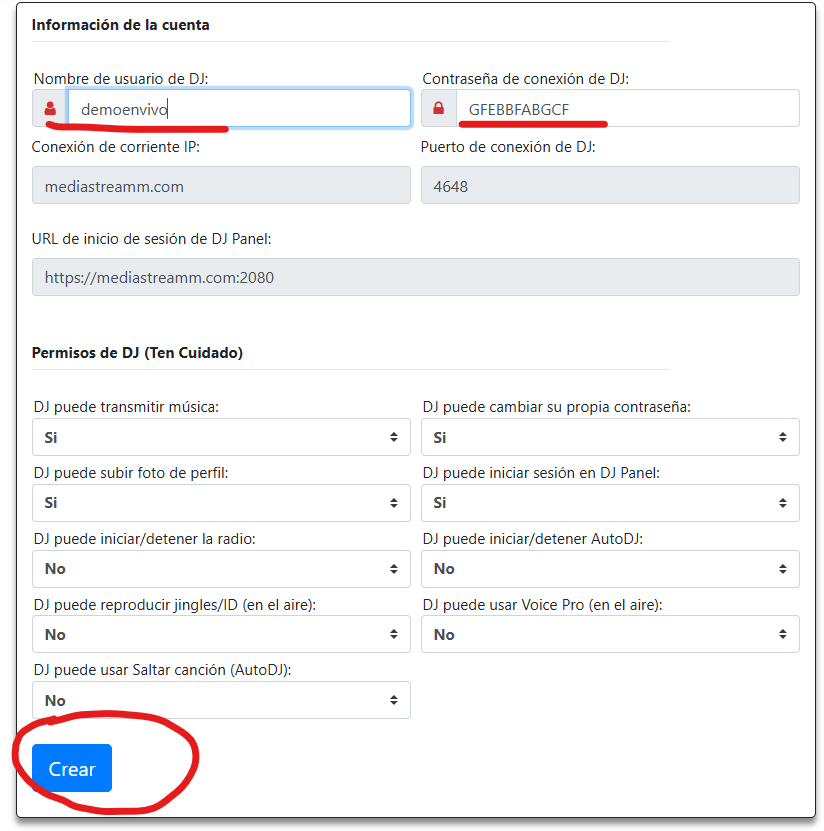Open 'DJ puede cambiar su propia contraseña' dropdown
This screenshot has height=831, width=824.
(610, 437)
